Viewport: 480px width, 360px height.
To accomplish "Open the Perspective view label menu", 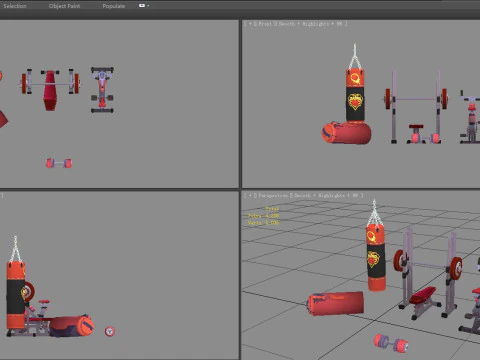I will pyautogui.click(x=273, y=196).
